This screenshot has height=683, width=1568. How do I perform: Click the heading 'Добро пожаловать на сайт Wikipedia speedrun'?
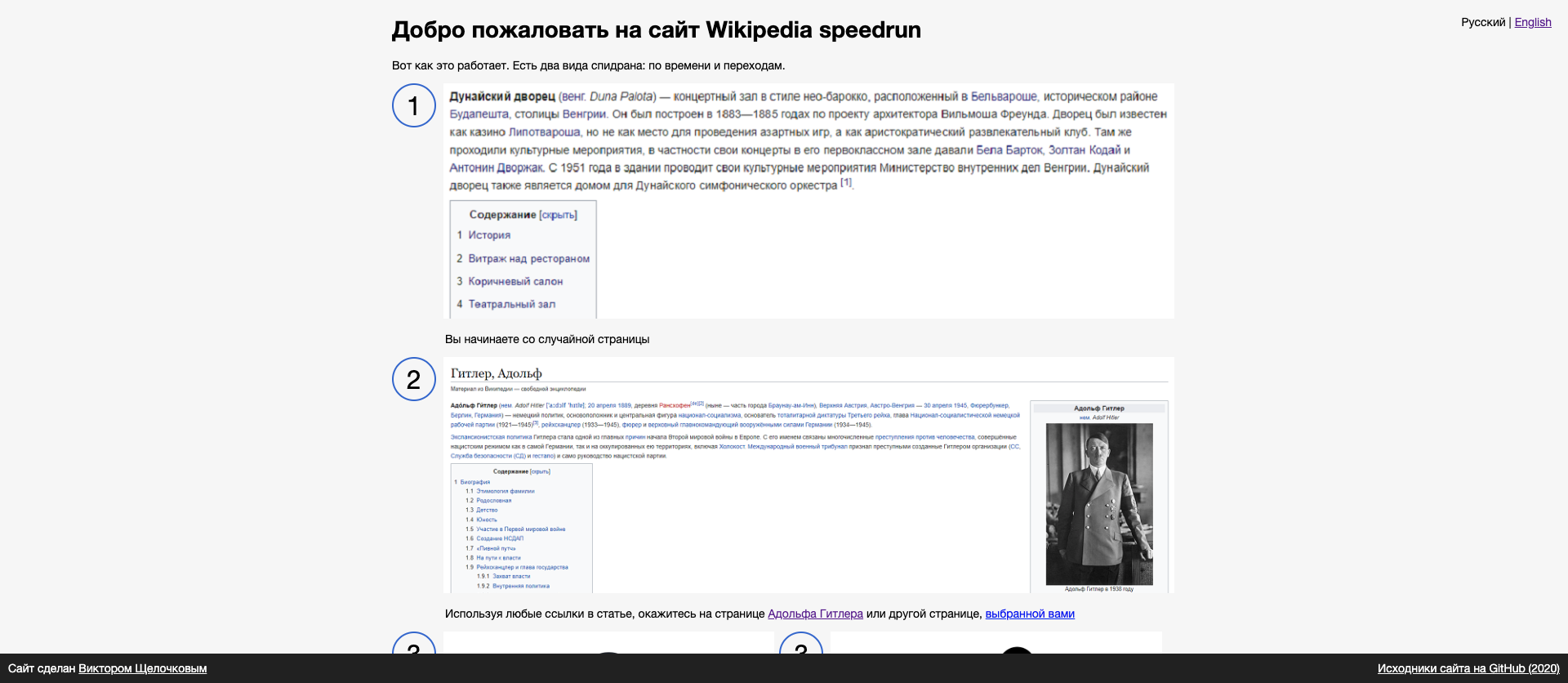(657, 30)
